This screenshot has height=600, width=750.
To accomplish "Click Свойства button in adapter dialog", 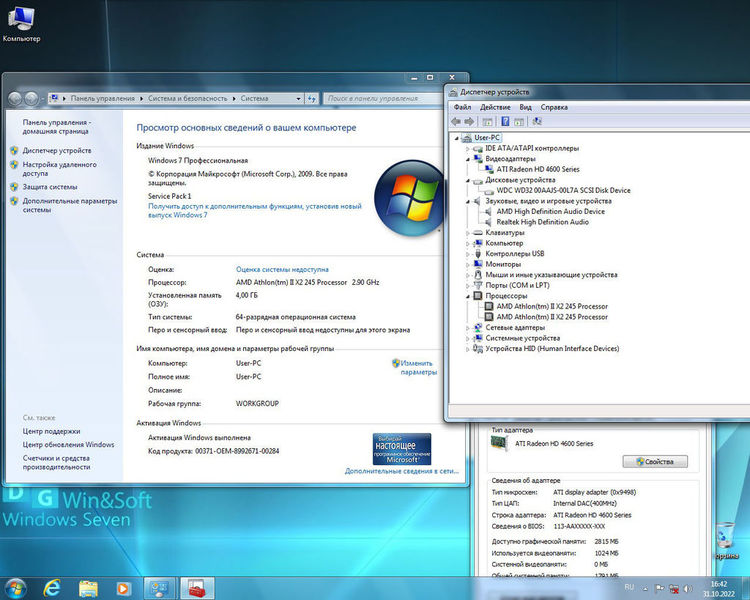I will pyautogui.click(x=655, y=461).
